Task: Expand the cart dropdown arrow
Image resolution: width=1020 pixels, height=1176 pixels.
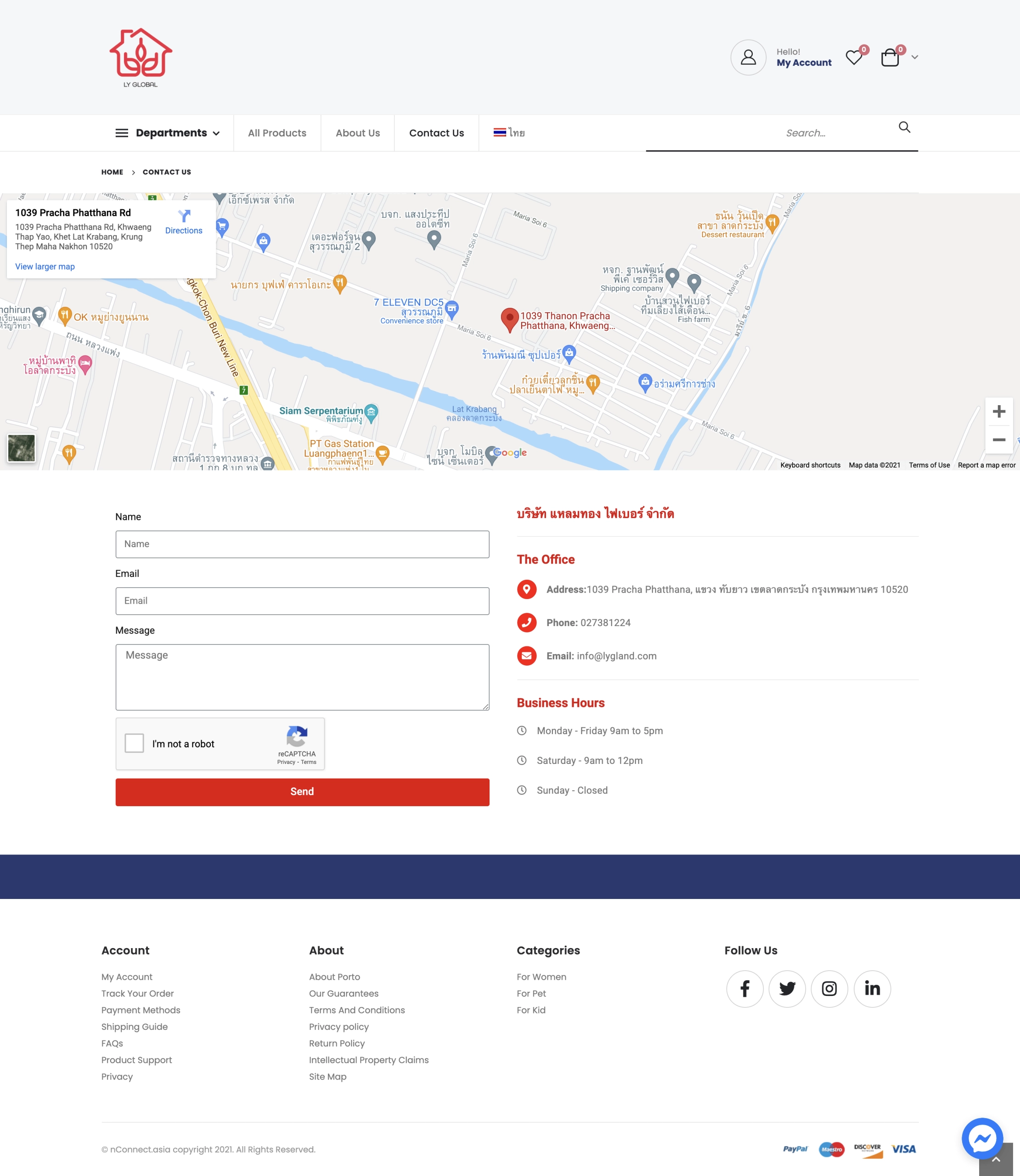Action: (x=915, y=57)
